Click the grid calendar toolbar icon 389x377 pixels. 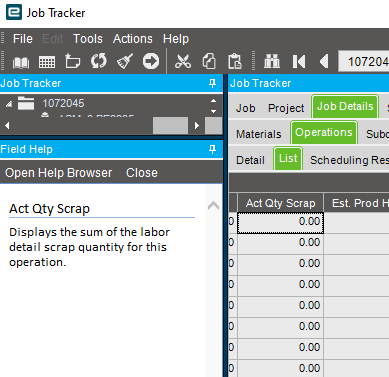click(47, 62)
